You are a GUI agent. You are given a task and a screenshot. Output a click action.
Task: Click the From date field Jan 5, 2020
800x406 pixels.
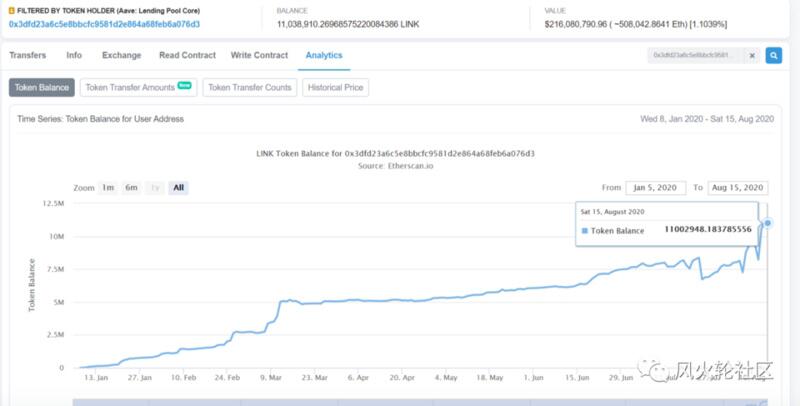click(656, 188)
